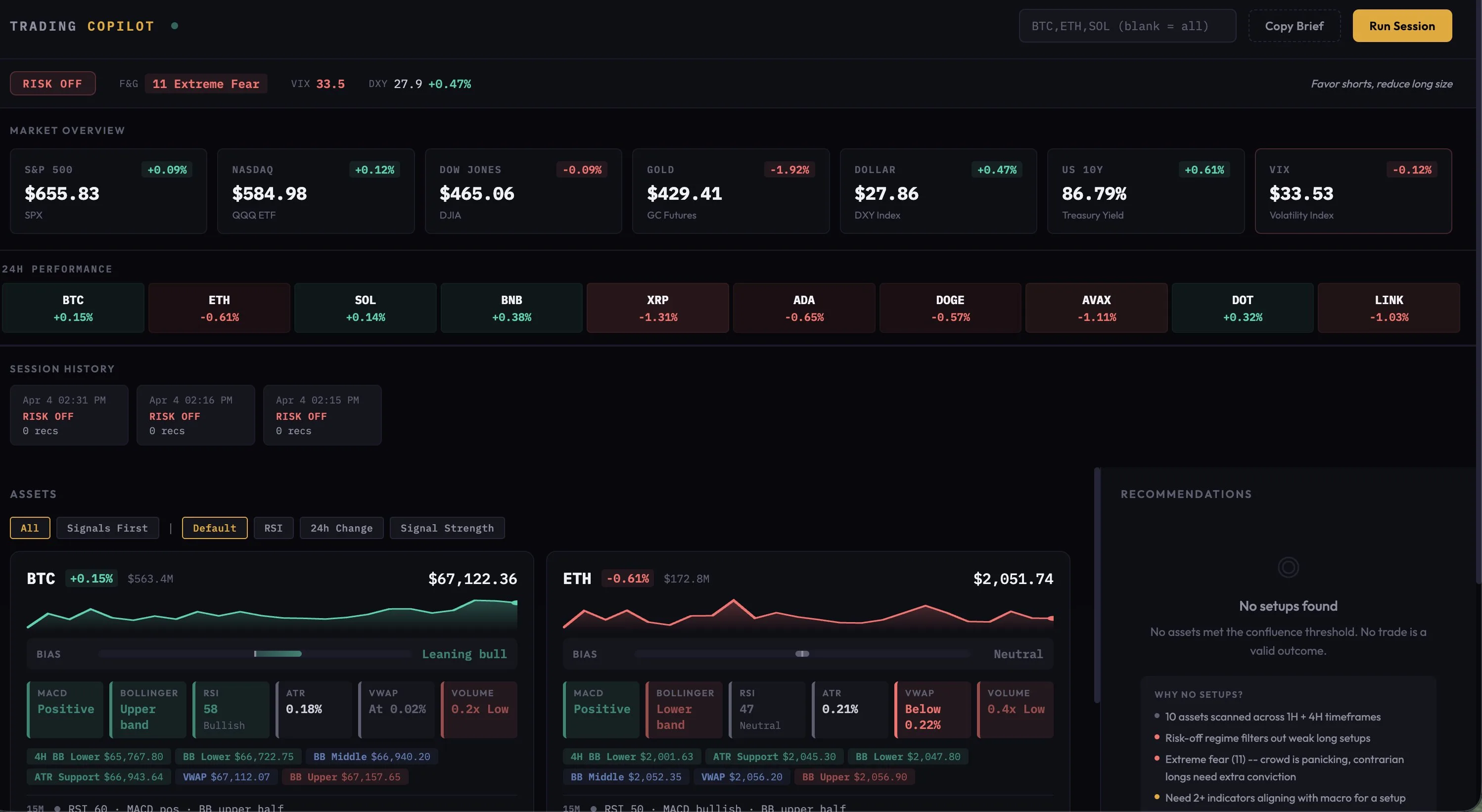Screen dimensions: 1482x812
Task: Click the RISK OFF regime badge
Action: [52, 84]
